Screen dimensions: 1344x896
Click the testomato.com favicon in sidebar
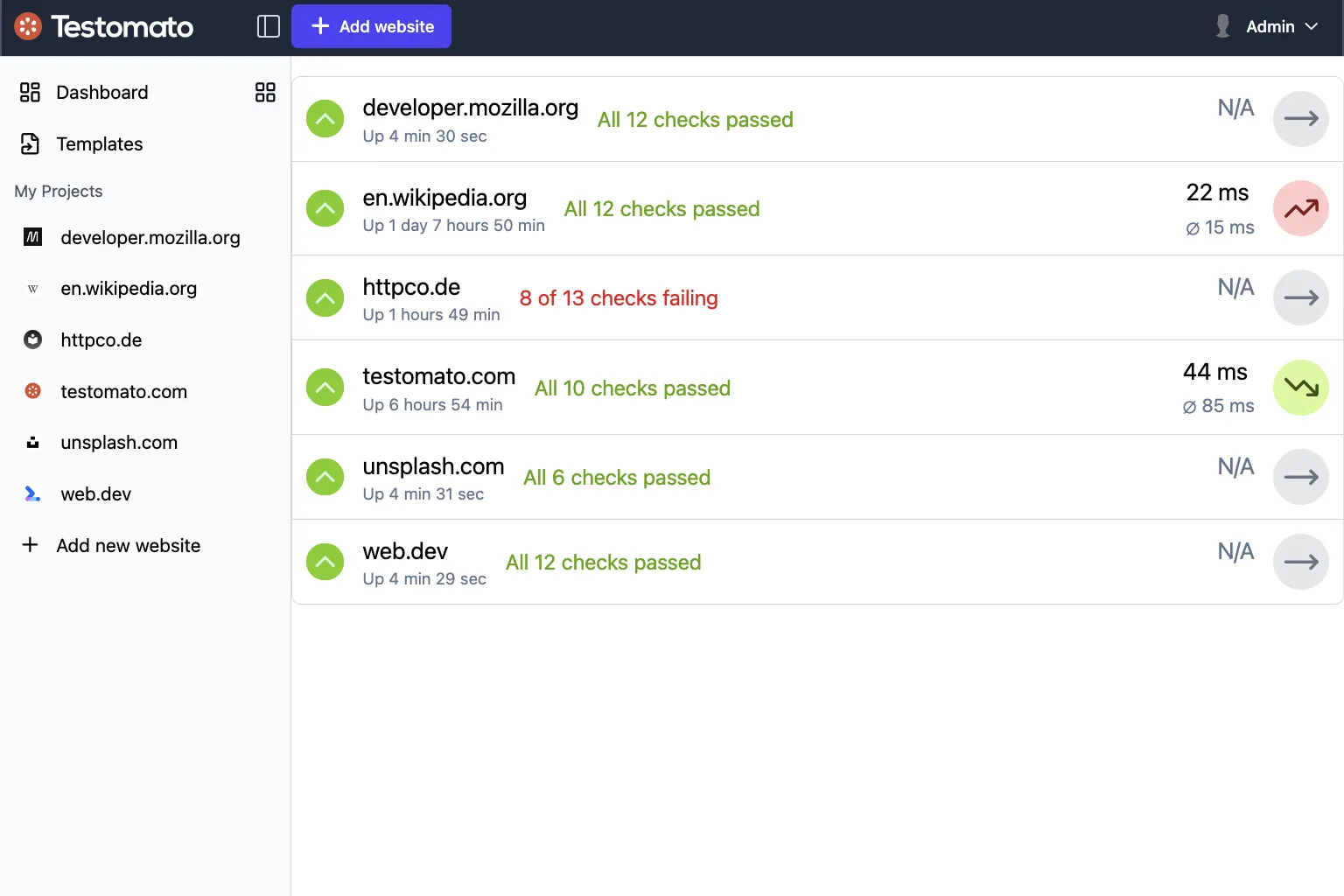pyautogui.click(x=33, y=391)
